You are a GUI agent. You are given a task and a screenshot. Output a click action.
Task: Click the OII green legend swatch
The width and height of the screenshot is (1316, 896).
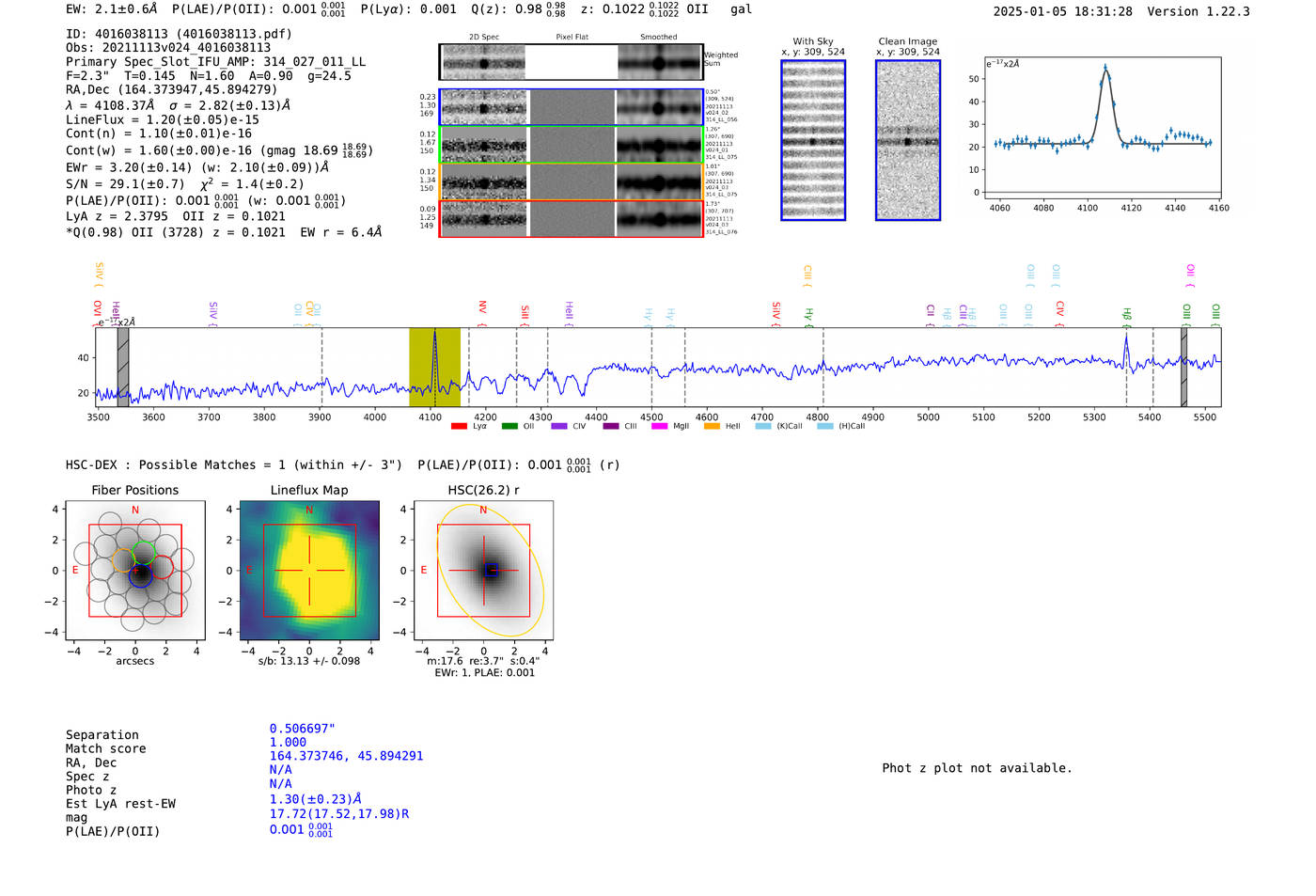[509, 427]
